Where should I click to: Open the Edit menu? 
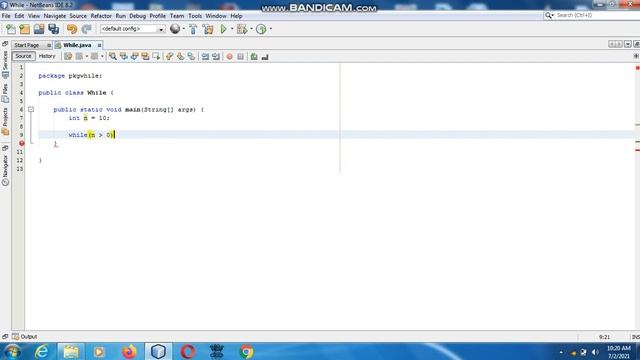[x=19, y=16]
